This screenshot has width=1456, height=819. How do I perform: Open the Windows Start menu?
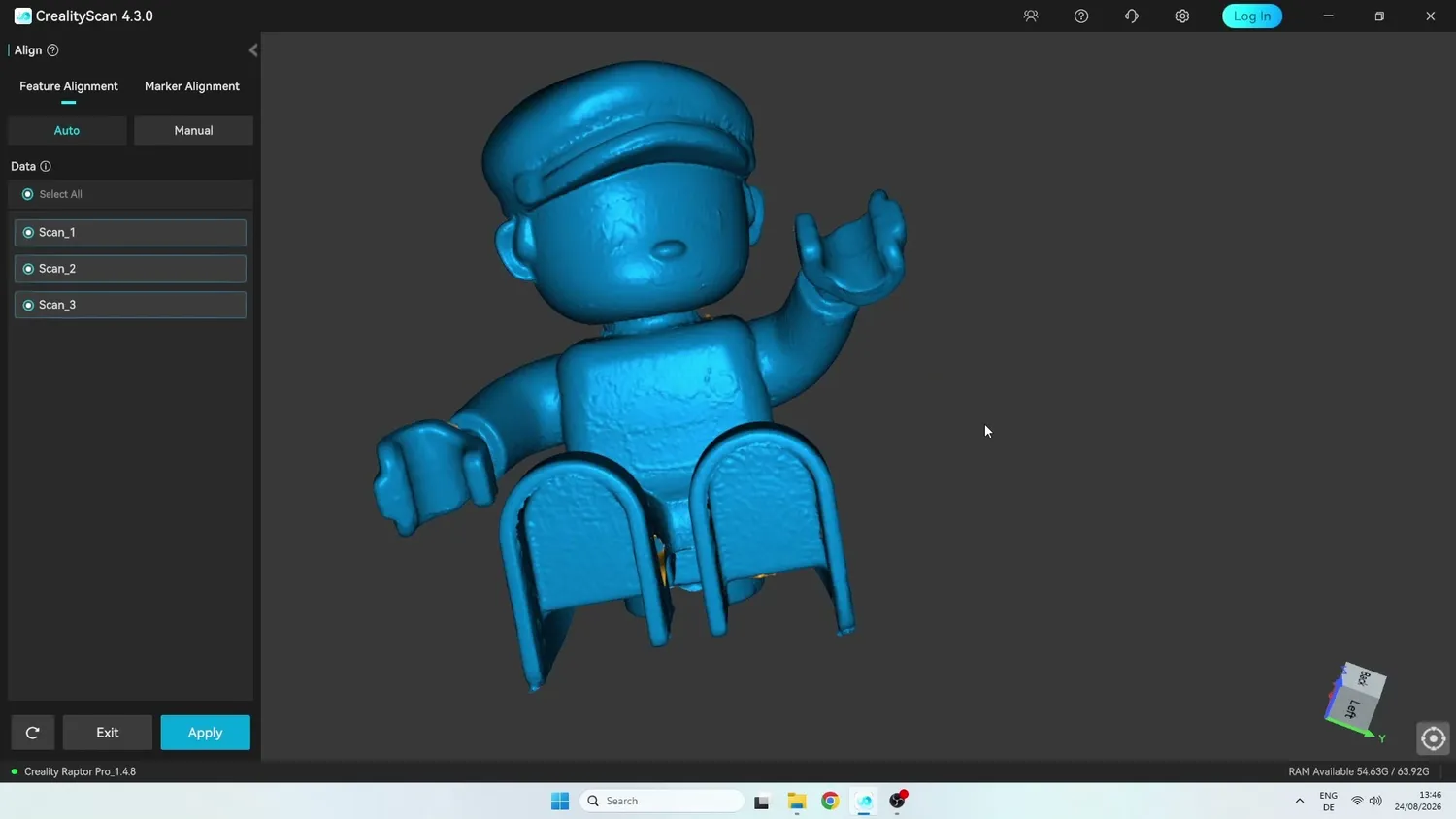(x=560, y=801)
